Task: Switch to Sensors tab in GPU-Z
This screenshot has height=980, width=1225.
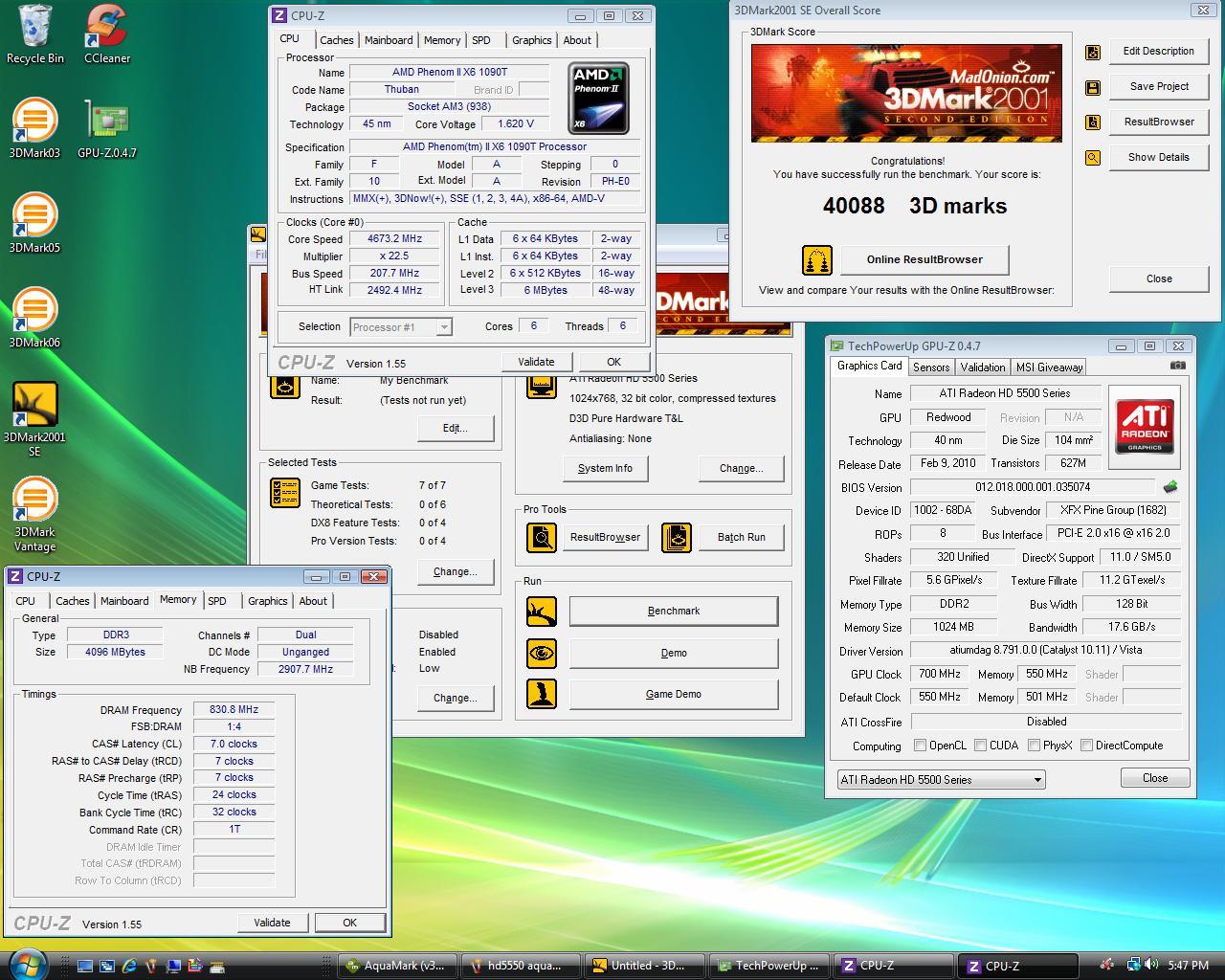Action: pyautogui.click(x=931, y=367)
